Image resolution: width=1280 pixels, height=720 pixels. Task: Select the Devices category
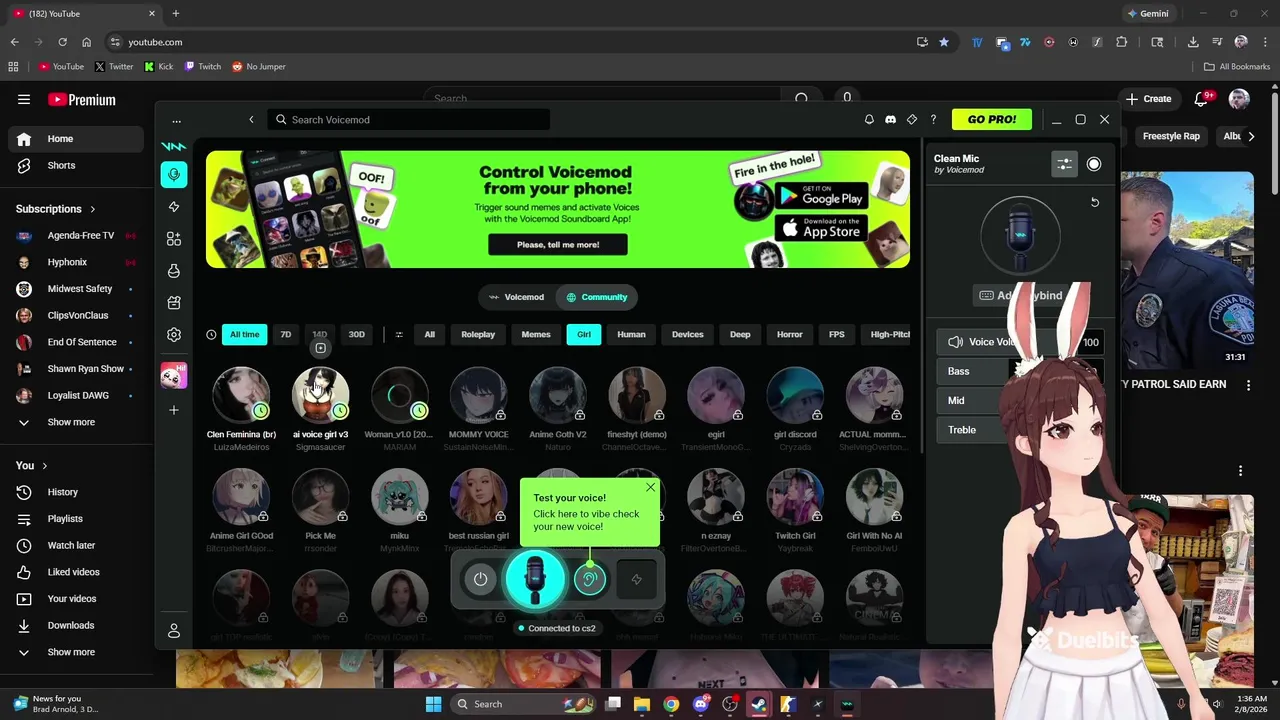[x=688, y=335]
